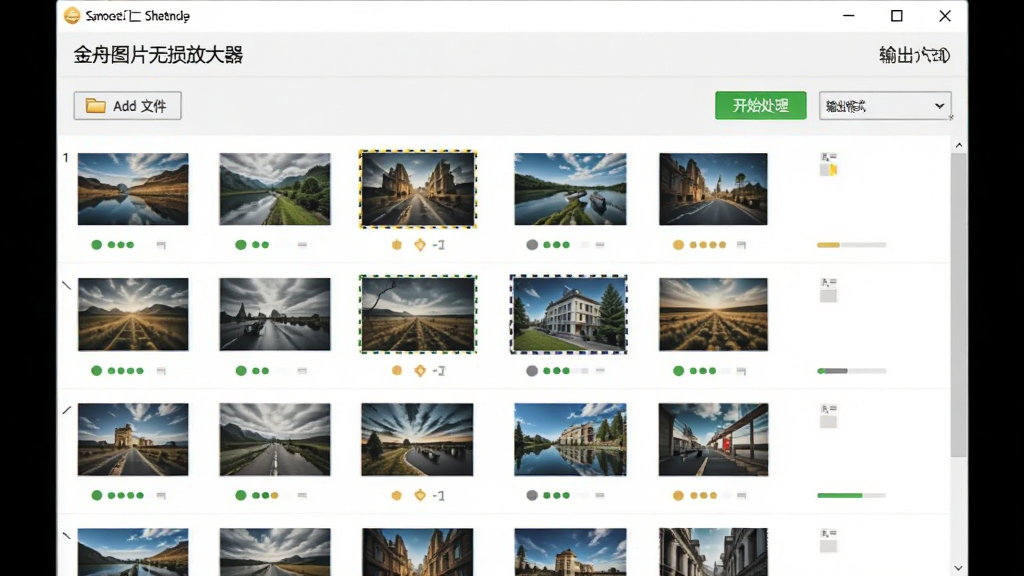This screenshot has width=1024, height=576.
Task: Toggle the orange status dot under street-with-tree thumbnail
Action: (679, 245)
